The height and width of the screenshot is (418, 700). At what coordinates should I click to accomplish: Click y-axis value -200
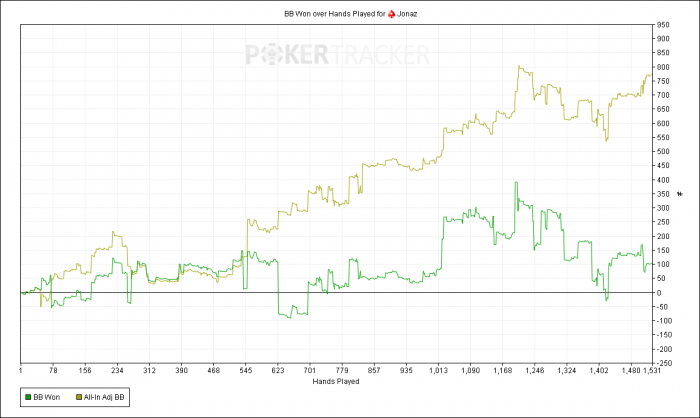click(x=664, y=349)
